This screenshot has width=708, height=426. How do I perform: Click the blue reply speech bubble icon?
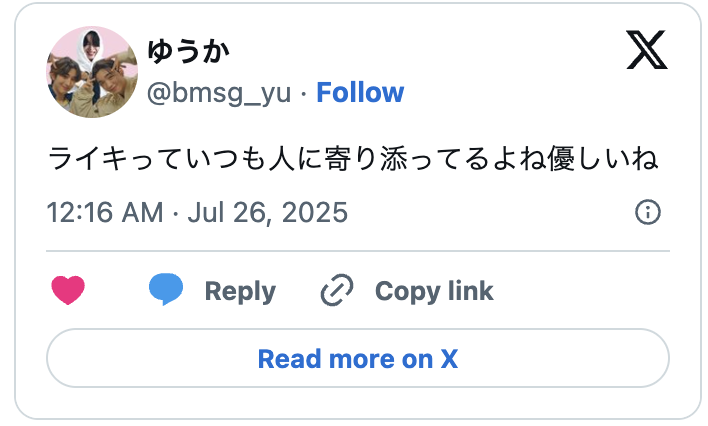pos(166,290)
